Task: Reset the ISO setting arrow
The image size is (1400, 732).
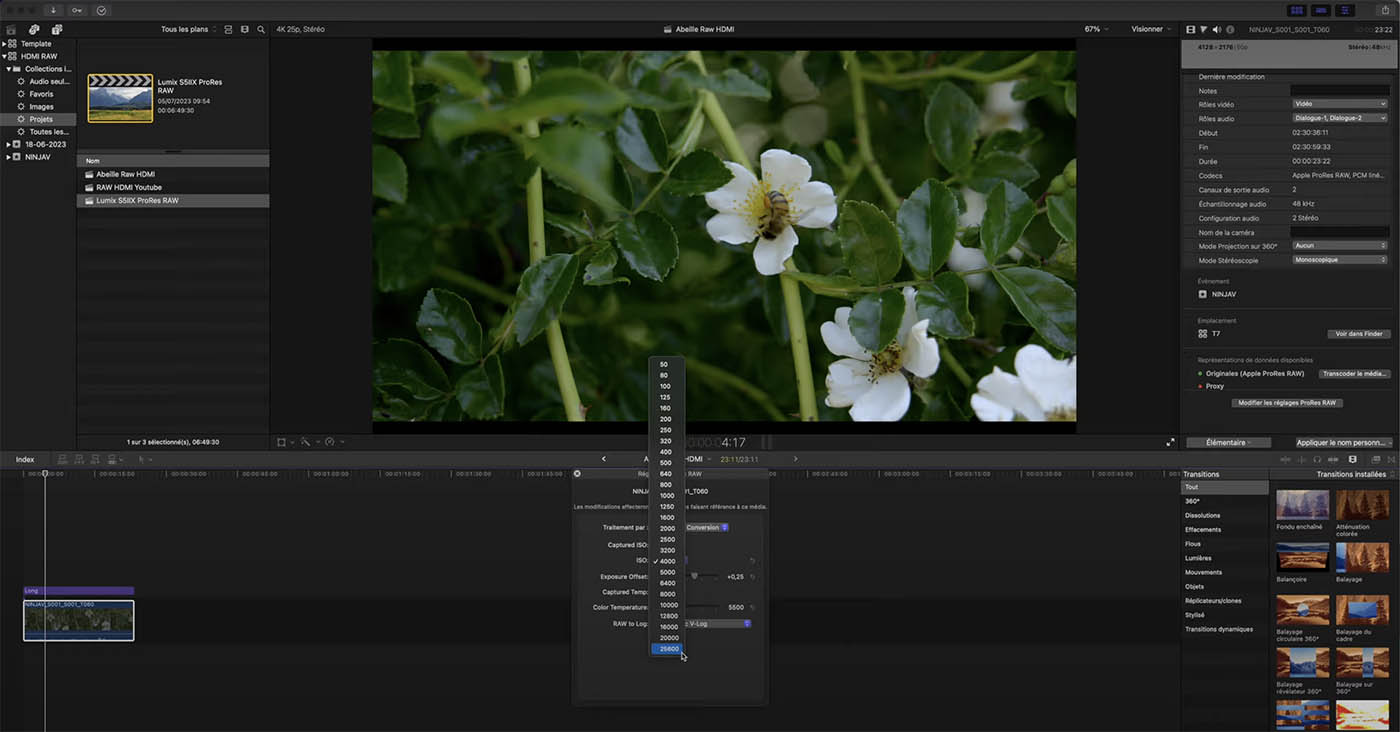Action: coord(752,561)
